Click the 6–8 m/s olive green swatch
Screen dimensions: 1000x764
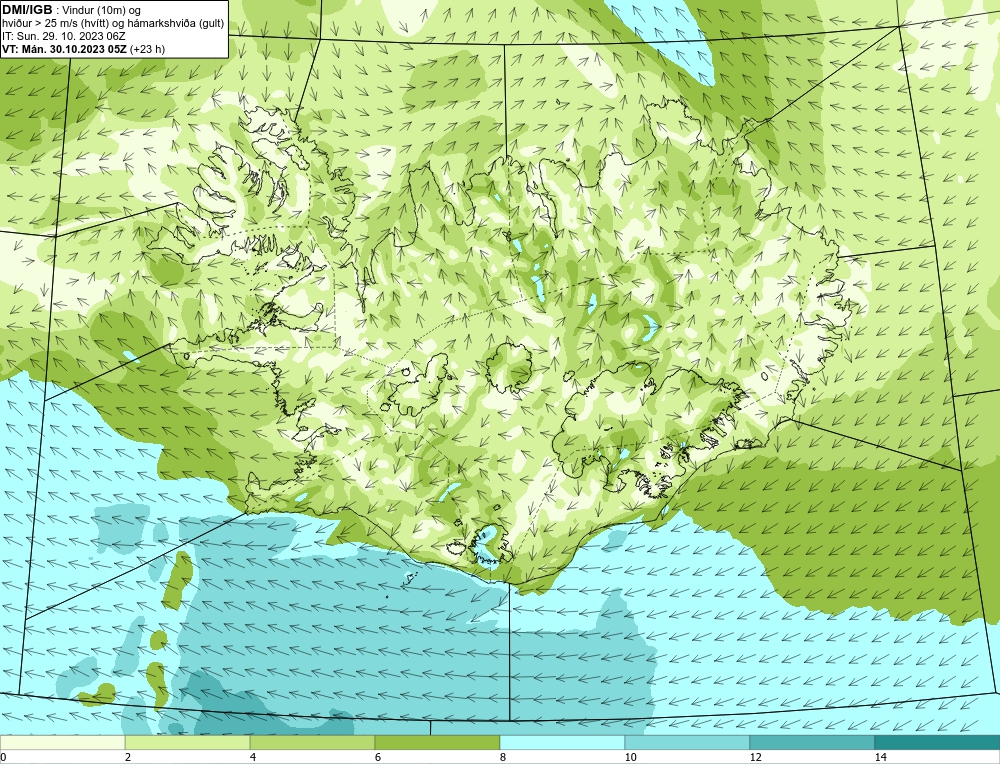pos(438,742)
